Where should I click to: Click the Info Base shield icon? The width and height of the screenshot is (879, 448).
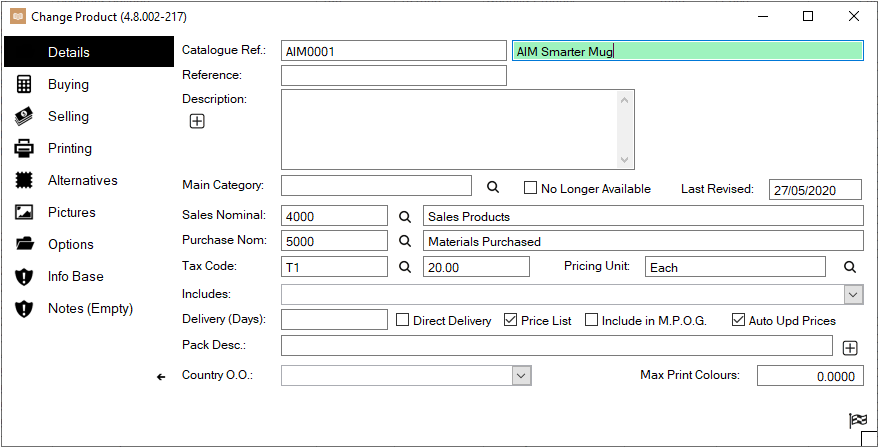(24, 276)
